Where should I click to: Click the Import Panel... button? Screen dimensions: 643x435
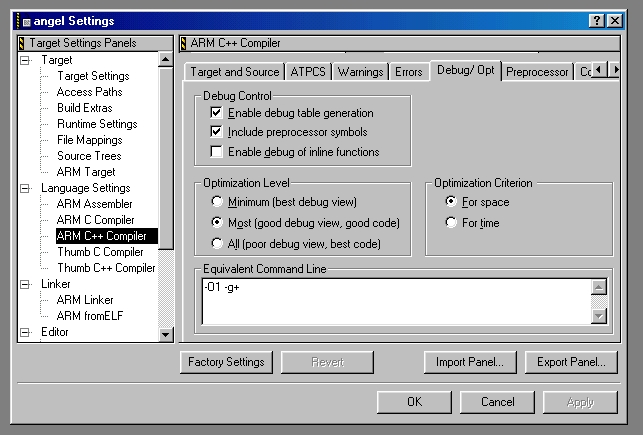[470, 362]
